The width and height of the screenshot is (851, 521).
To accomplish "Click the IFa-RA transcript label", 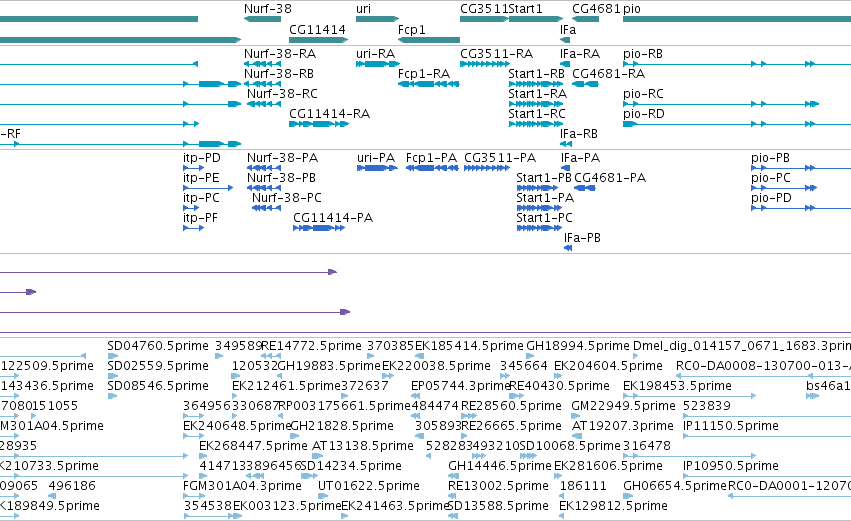I will [580, 54].
